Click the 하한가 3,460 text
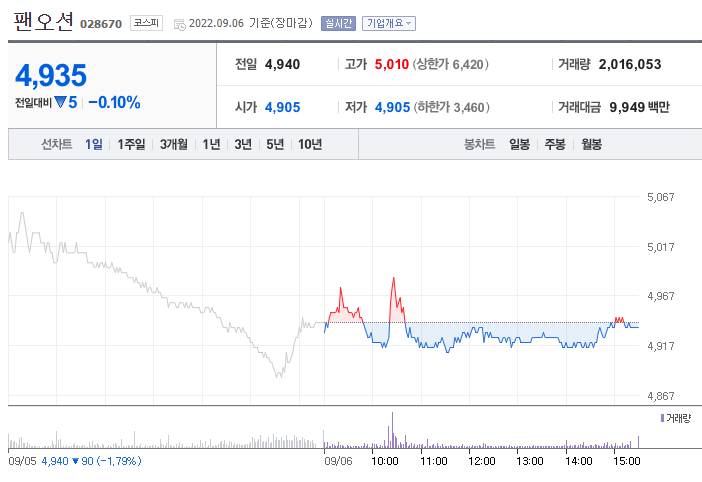 point(452,107)
